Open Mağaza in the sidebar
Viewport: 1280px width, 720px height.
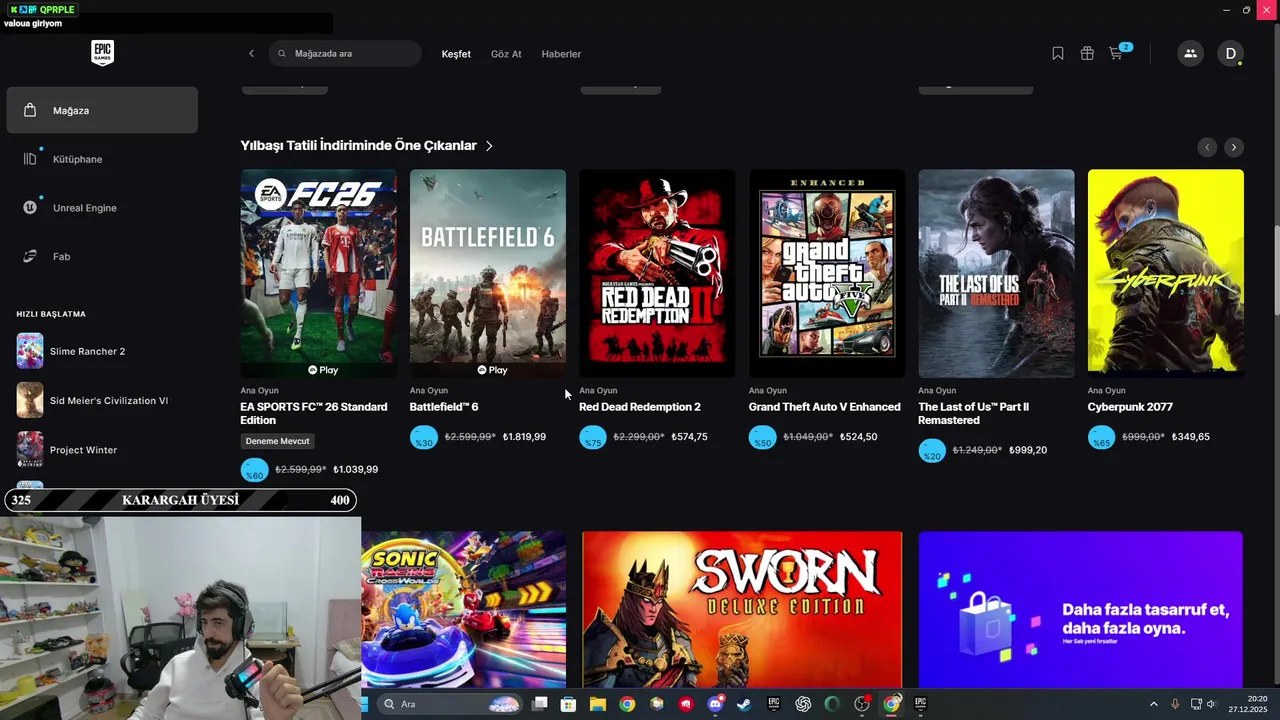point(102,110)
